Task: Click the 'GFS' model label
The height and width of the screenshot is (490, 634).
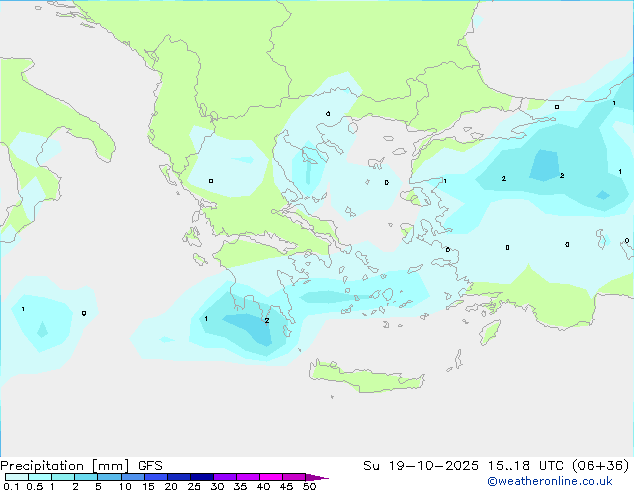Action: [x=150, y=466]
